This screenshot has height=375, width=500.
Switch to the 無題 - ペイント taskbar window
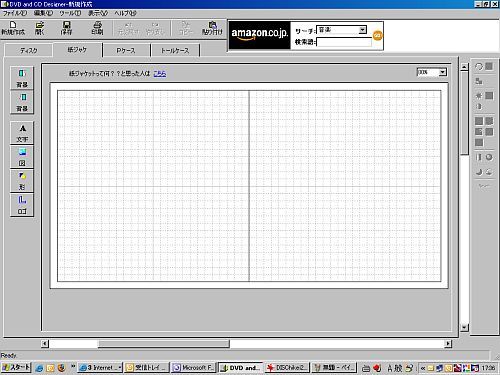pyautogui.click(x=334, y=368)
